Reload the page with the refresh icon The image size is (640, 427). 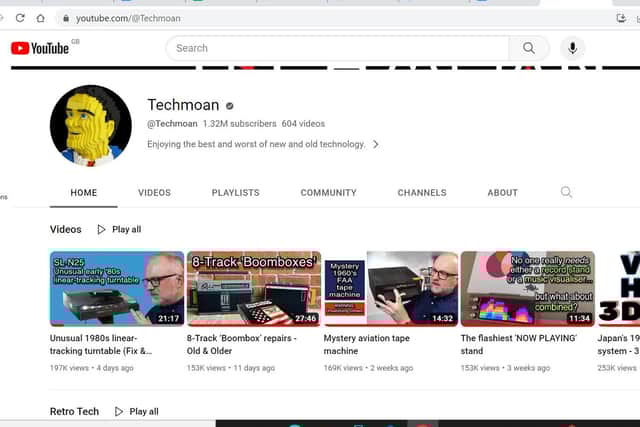pyautogui.click(x=20, y=18)
